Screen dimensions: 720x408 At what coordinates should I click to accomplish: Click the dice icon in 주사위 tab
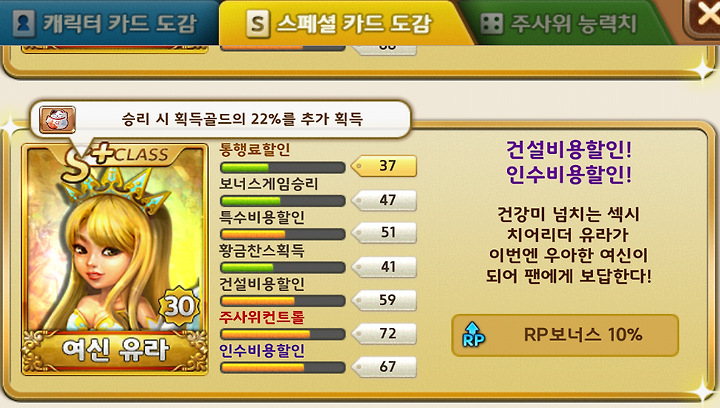pyautogui.click(x=492, y=23)
